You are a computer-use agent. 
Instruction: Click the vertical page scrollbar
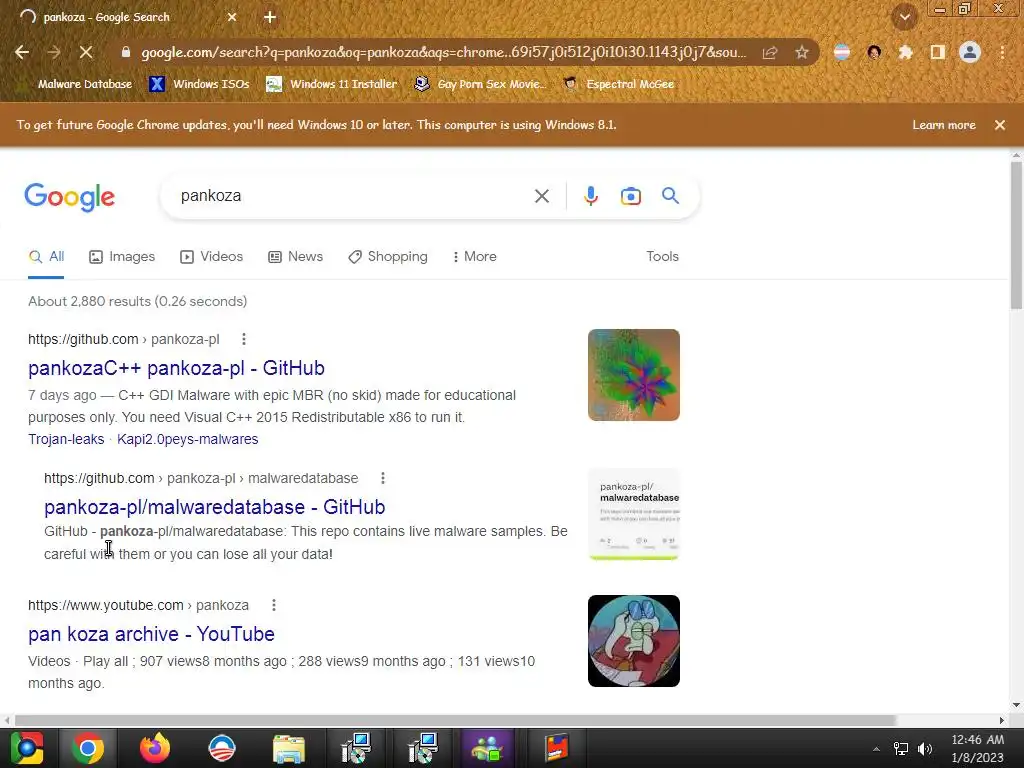[1016, 235]
